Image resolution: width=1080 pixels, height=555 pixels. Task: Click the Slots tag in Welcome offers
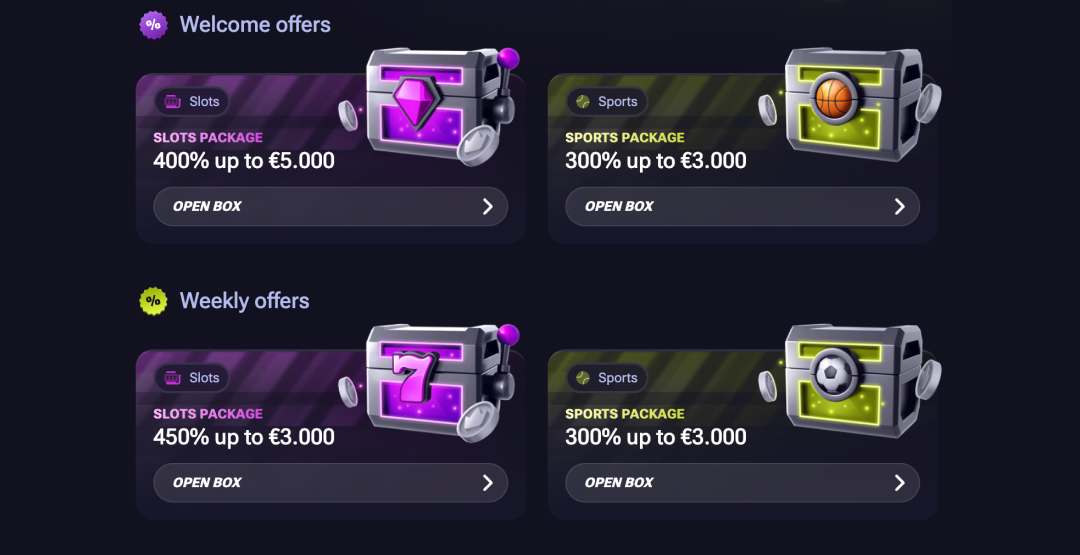tap(192, 101)
